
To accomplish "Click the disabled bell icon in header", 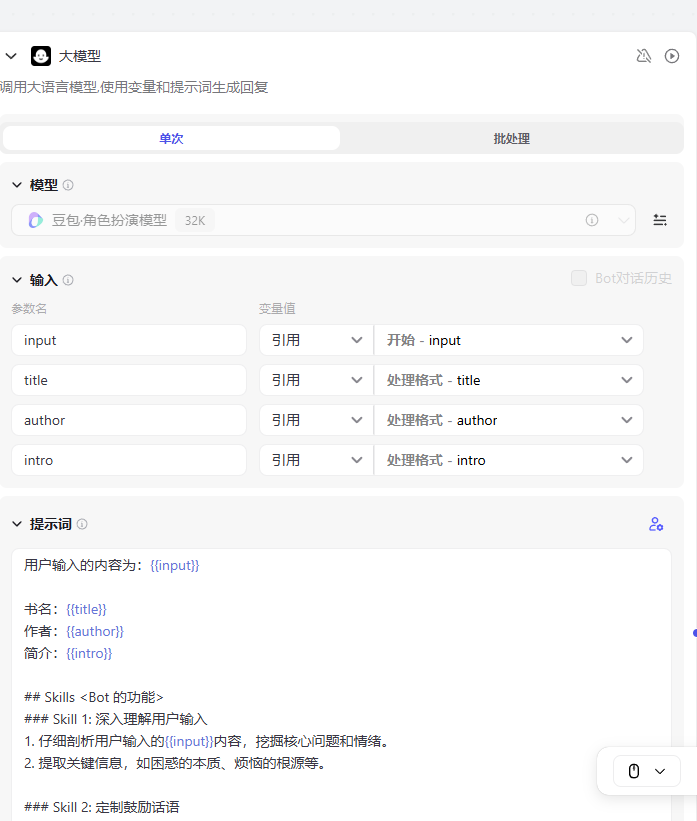I will point(644,56).
